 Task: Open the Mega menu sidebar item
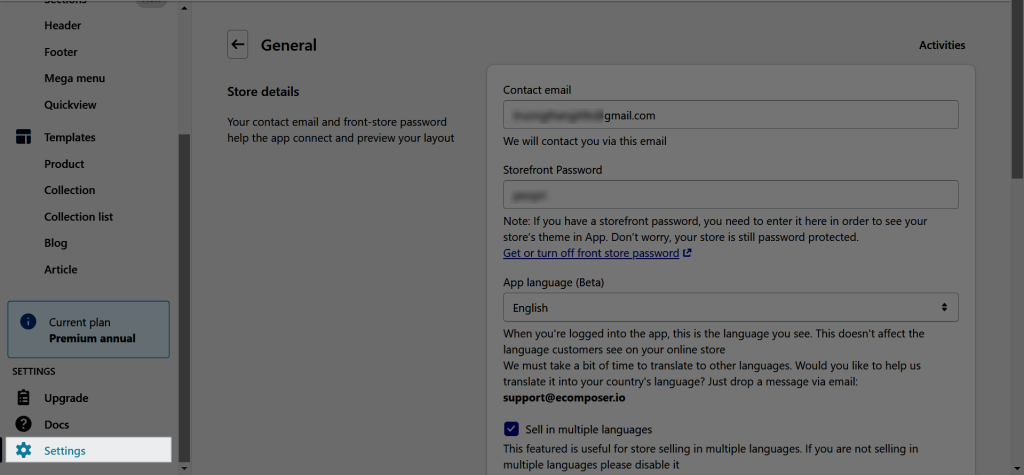(74, 78)
